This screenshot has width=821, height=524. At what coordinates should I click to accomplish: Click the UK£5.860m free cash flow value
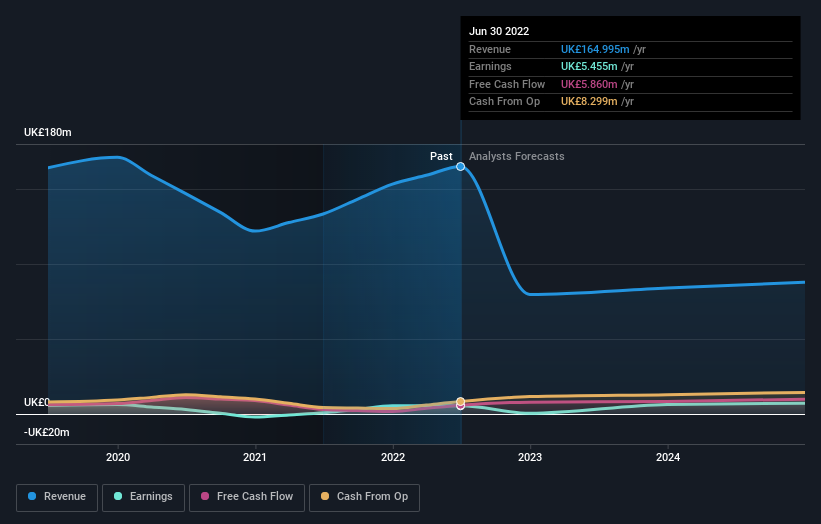589,84
